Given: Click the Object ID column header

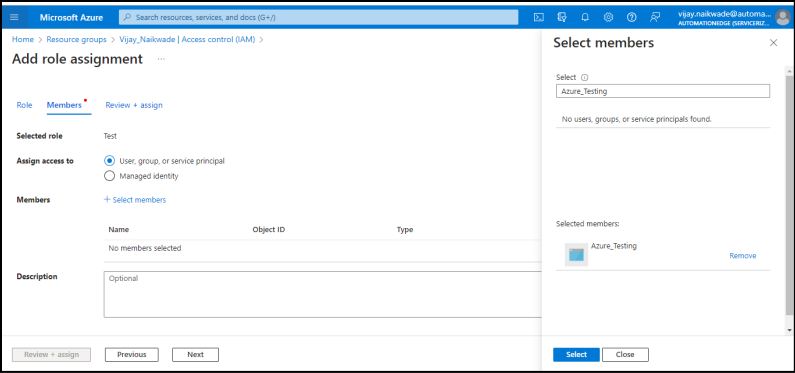Looking at the screenshot, I should coord(269,230).
